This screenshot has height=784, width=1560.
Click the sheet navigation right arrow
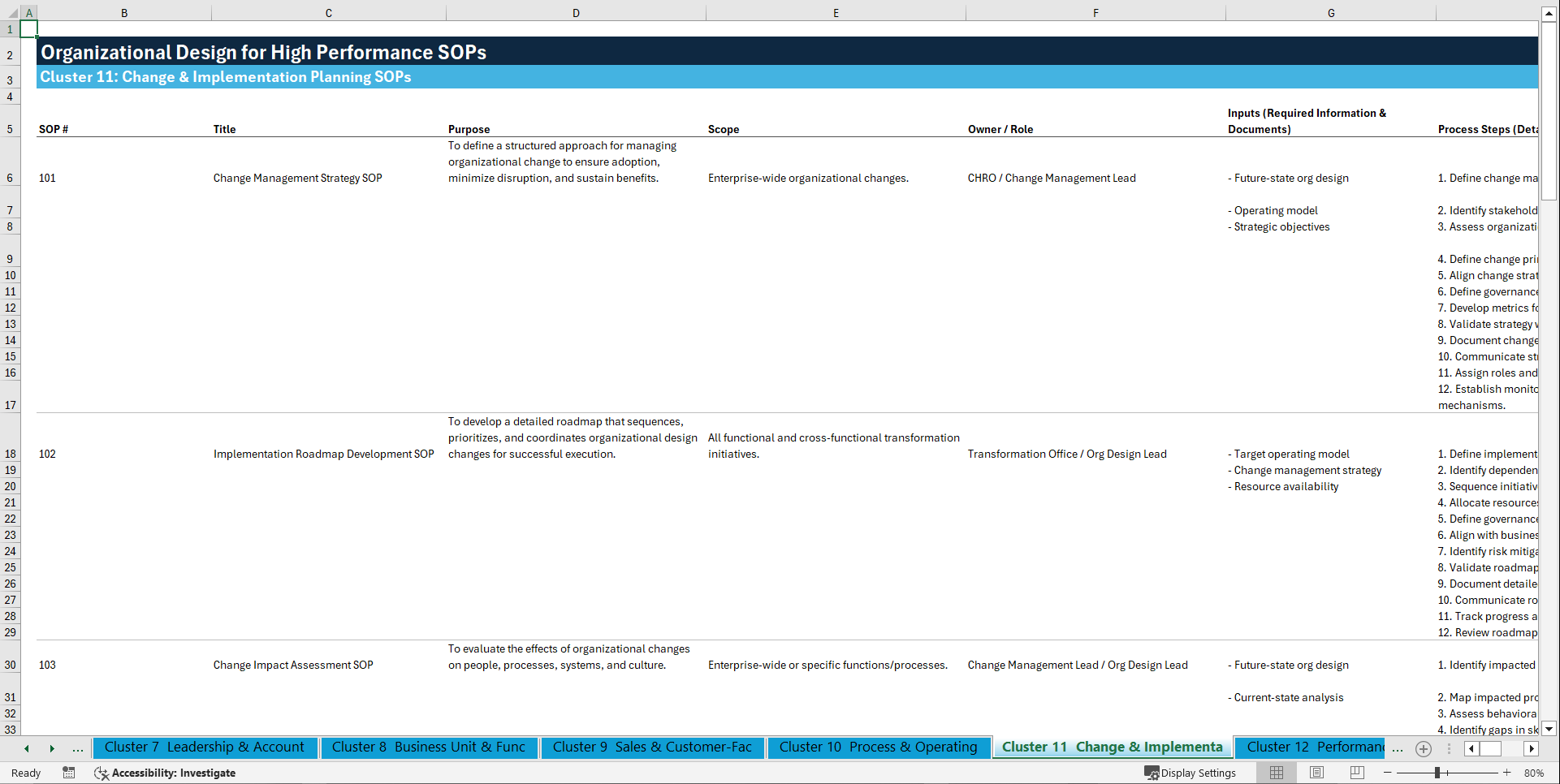pos(52,748)
